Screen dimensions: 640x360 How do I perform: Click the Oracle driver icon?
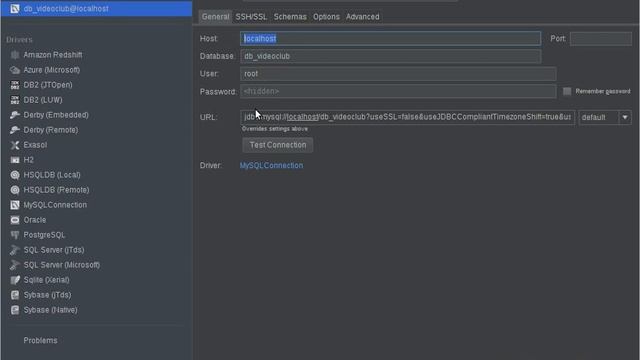[15, 220]
